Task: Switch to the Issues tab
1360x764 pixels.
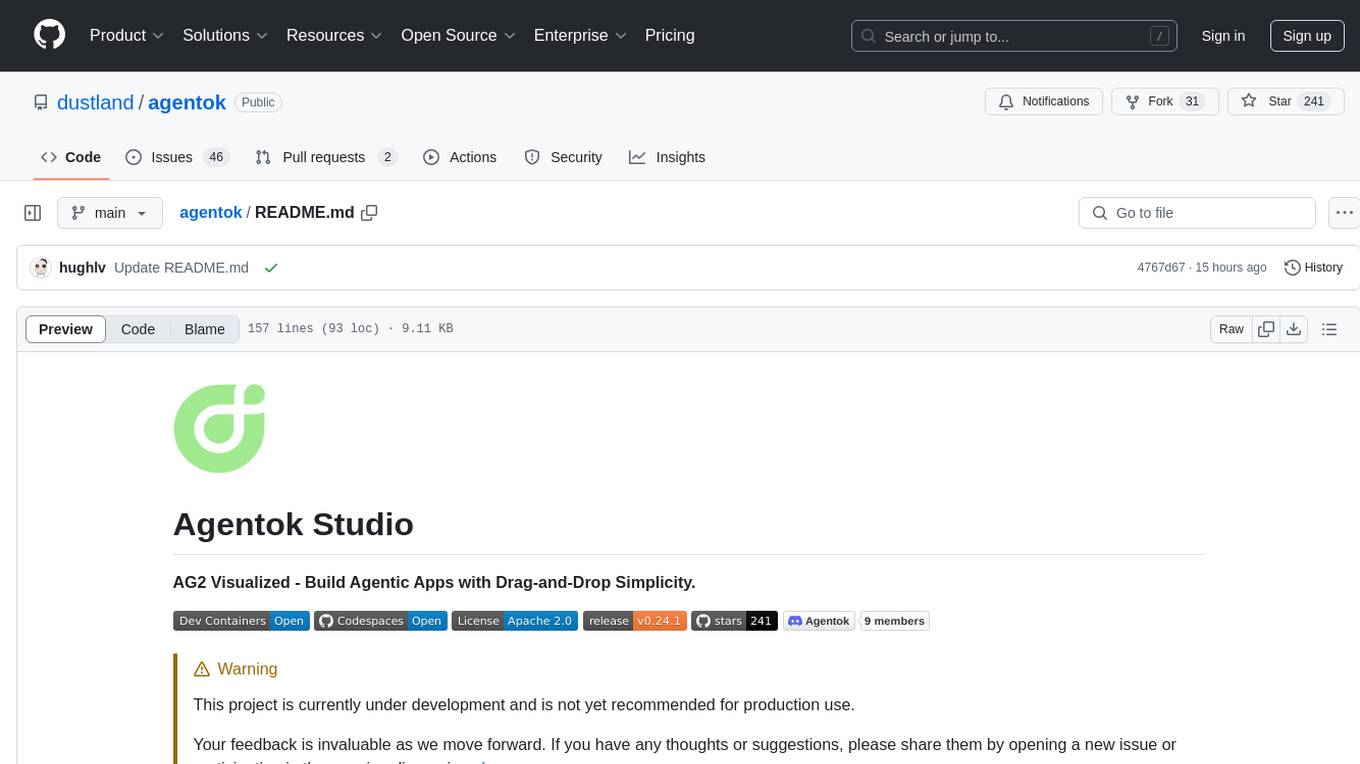Action: click(x=177, y=157)
